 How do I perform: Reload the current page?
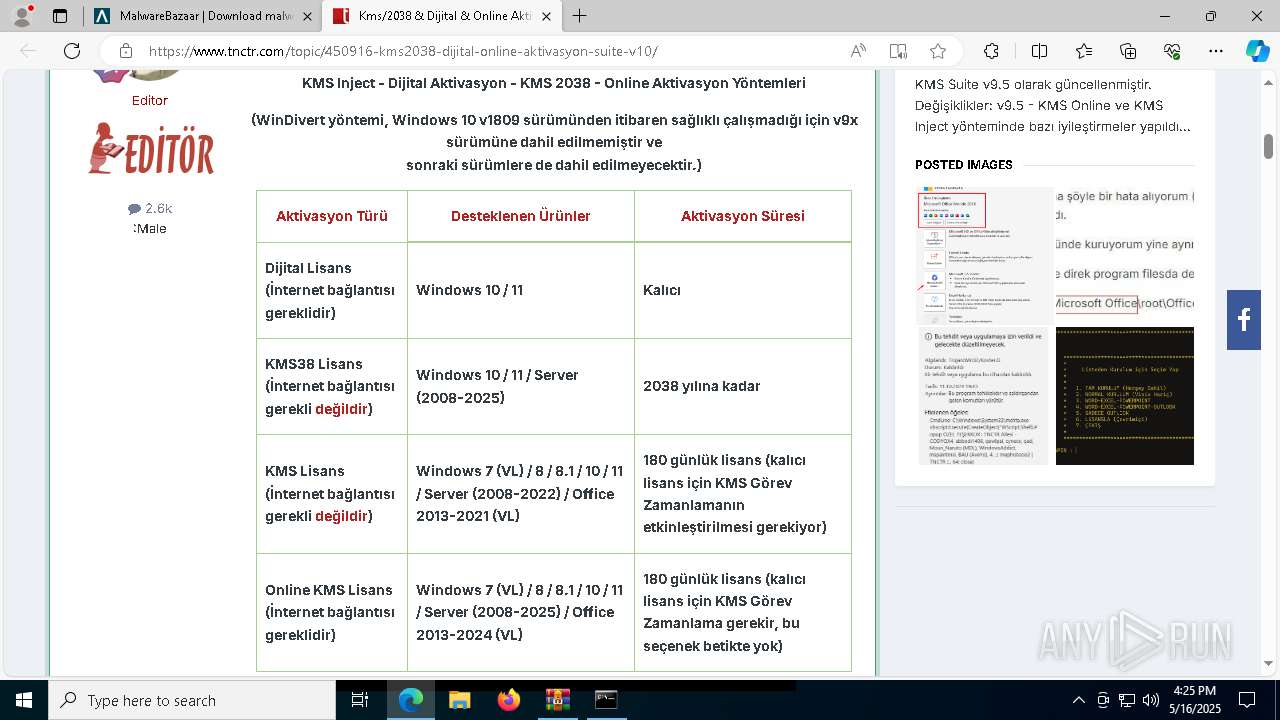click(x=72, y=51)
